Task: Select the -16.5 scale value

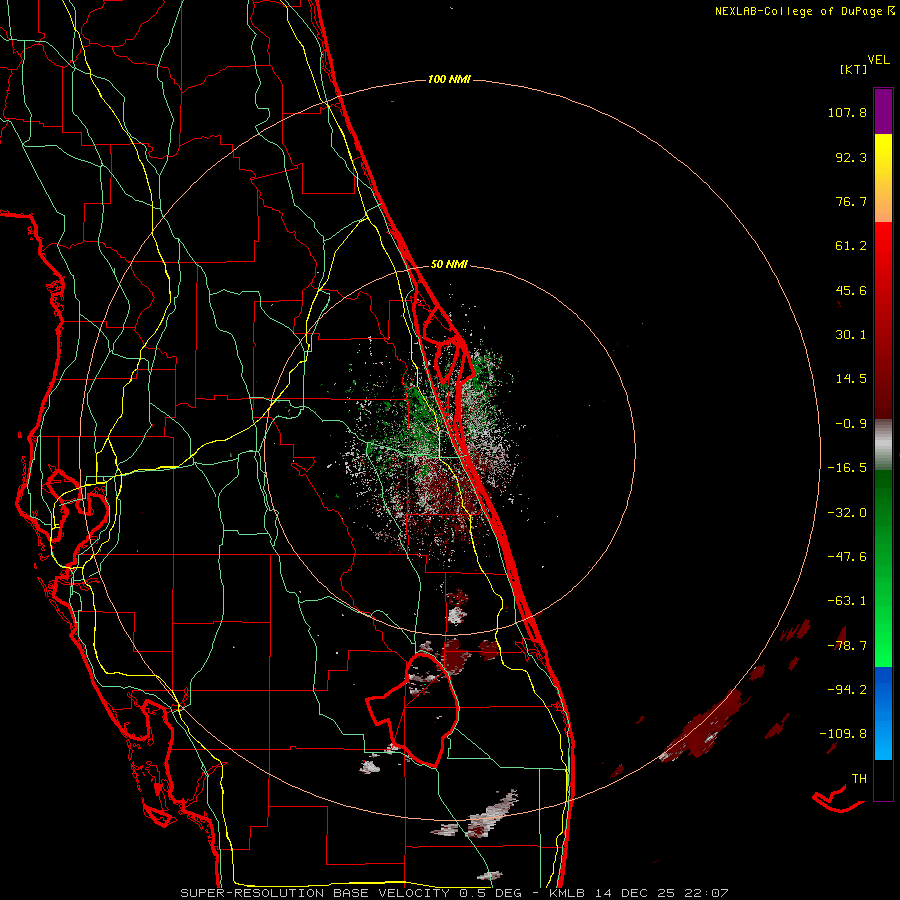Action: point(847,468)
